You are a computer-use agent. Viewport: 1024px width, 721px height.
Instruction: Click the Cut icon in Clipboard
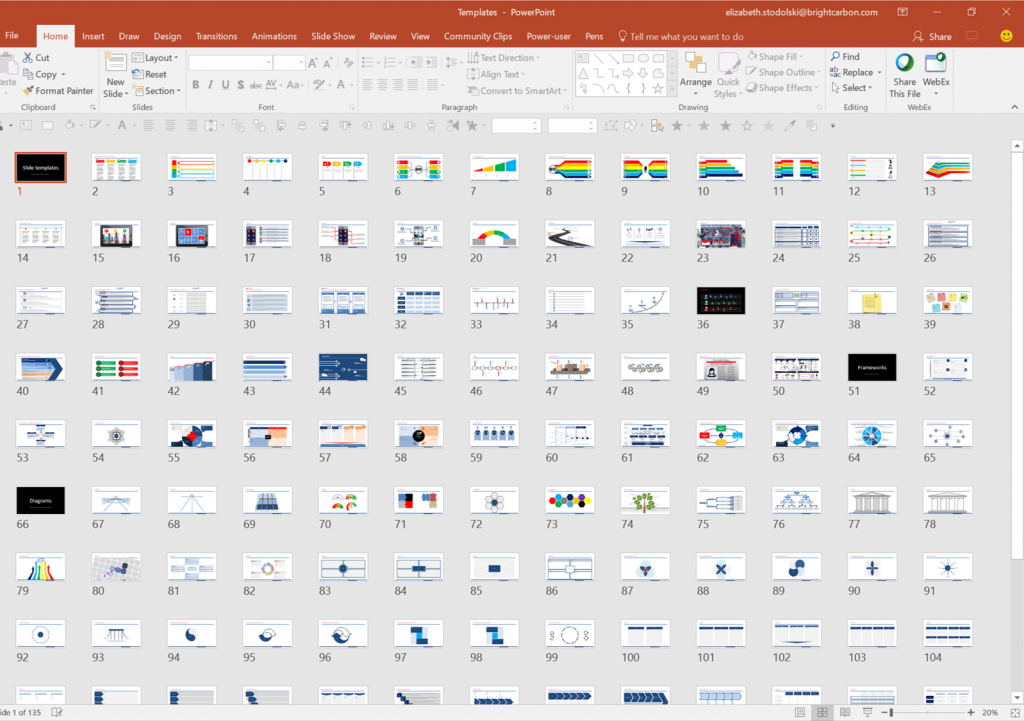pyautogui.click(x=27, y=57)
